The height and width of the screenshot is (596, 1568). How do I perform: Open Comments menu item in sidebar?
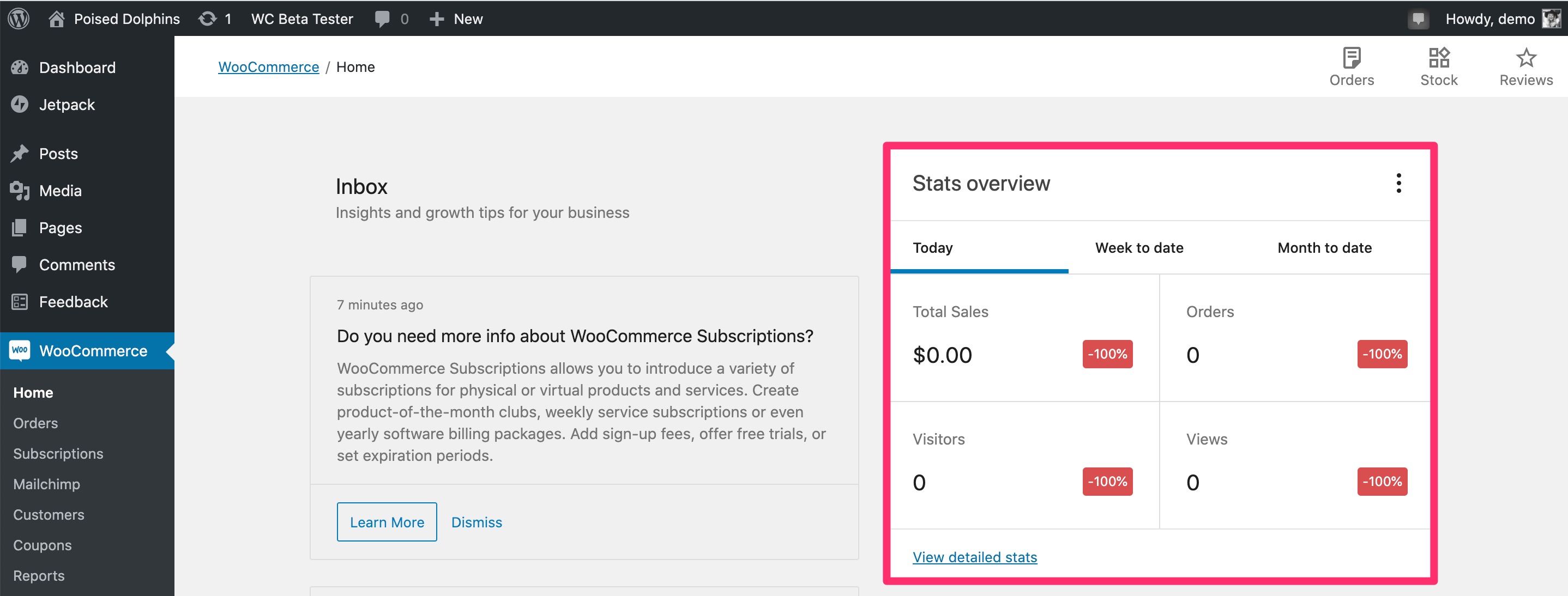[x=87, y=265]
